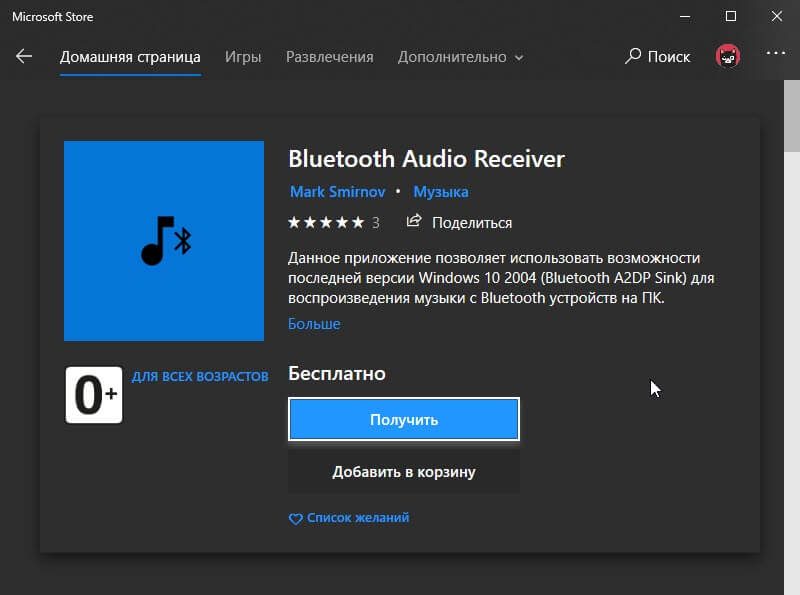Open the three-dots more options menu
This screenshot has height=595, width=800.
pos(776,53)
